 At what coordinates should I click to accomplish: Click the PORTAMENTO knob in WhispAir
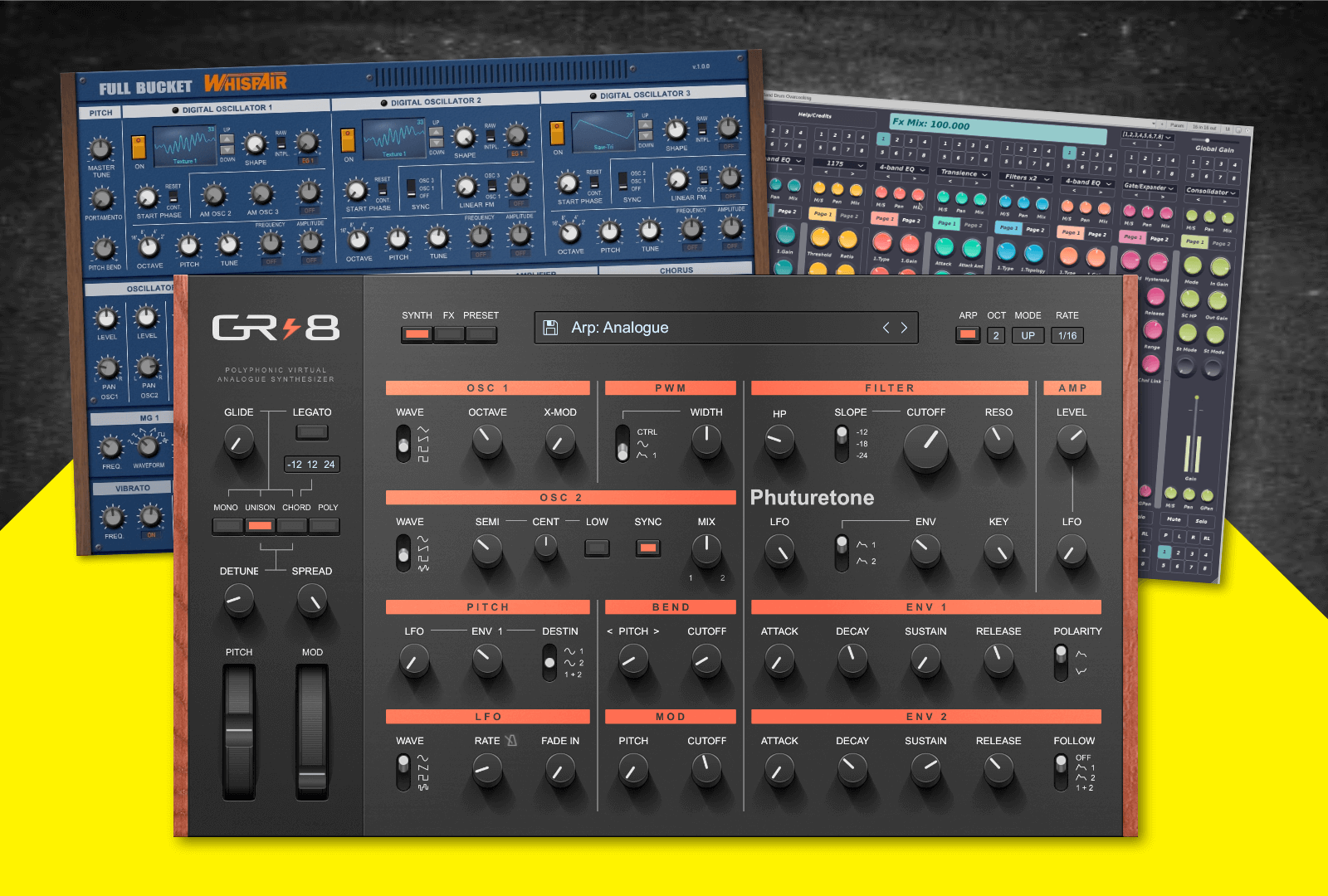(x=102, y=198)
